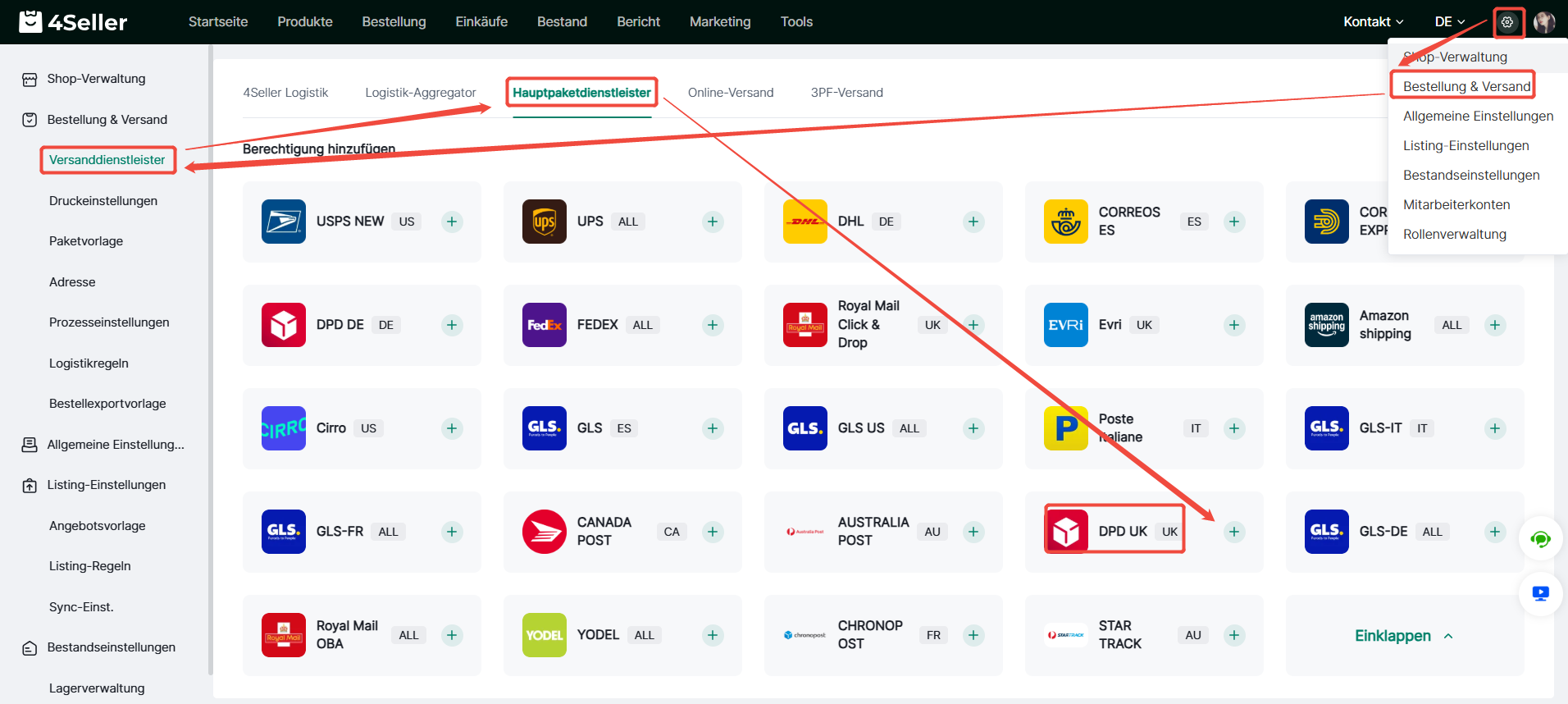Open Bestand in top navigation
This screenshot has width=1568, height=704.
(x=563, y=22)
